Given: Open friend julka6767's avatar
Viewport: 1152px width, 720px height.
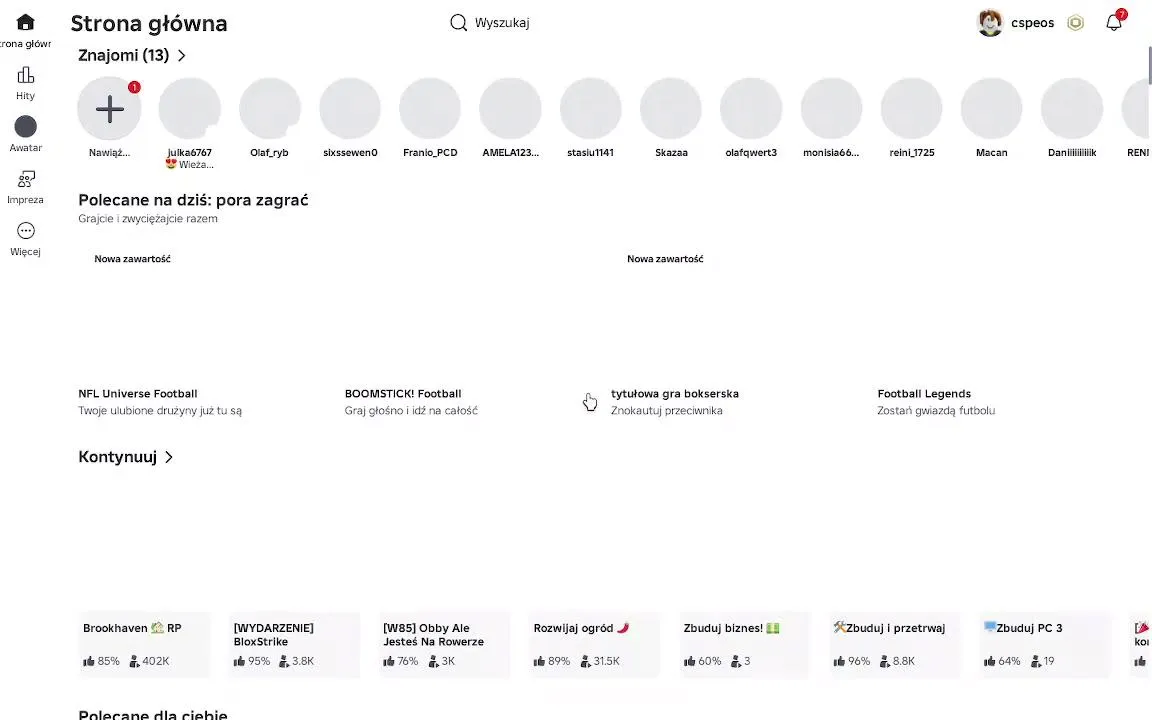Looking at the screenshot, I should 190,109.
